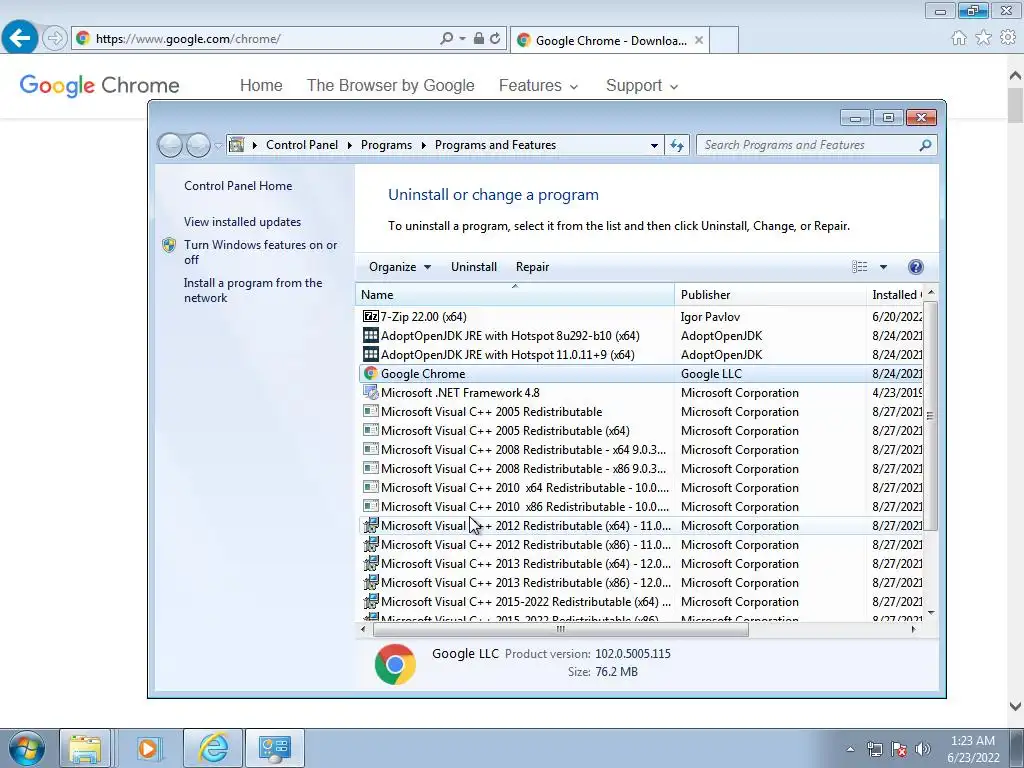Open the address bar history dropdown arrow
The height and width of the screenshot is (768, 1024).
point(654,145)
